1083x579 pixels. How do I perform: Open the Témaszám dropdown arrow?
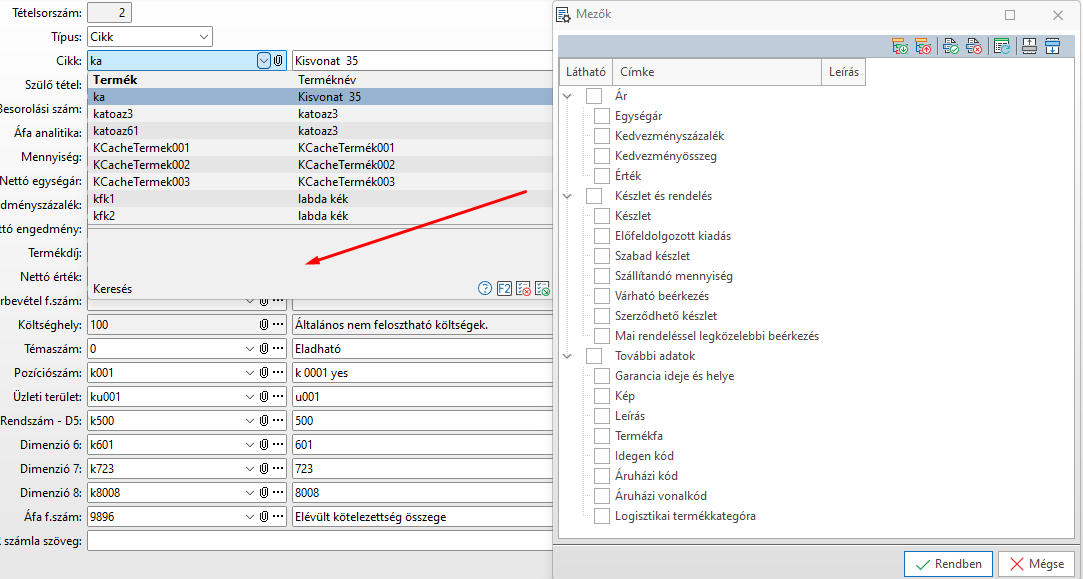point(250,349)
